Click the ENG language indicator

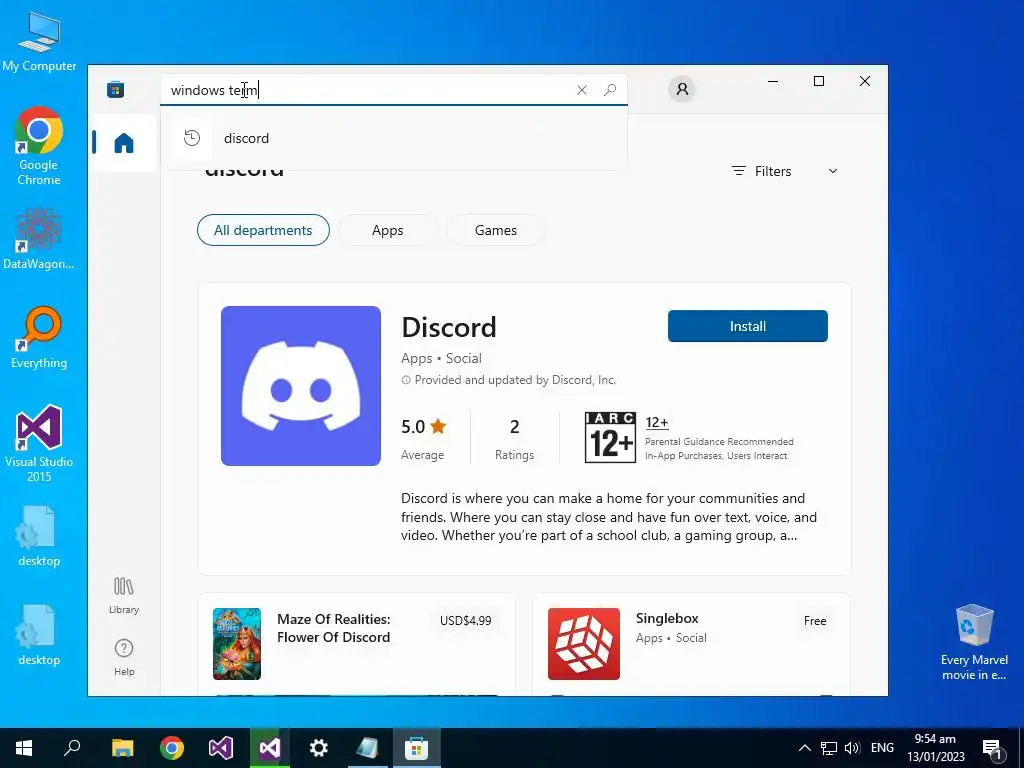tap(882, 748)
